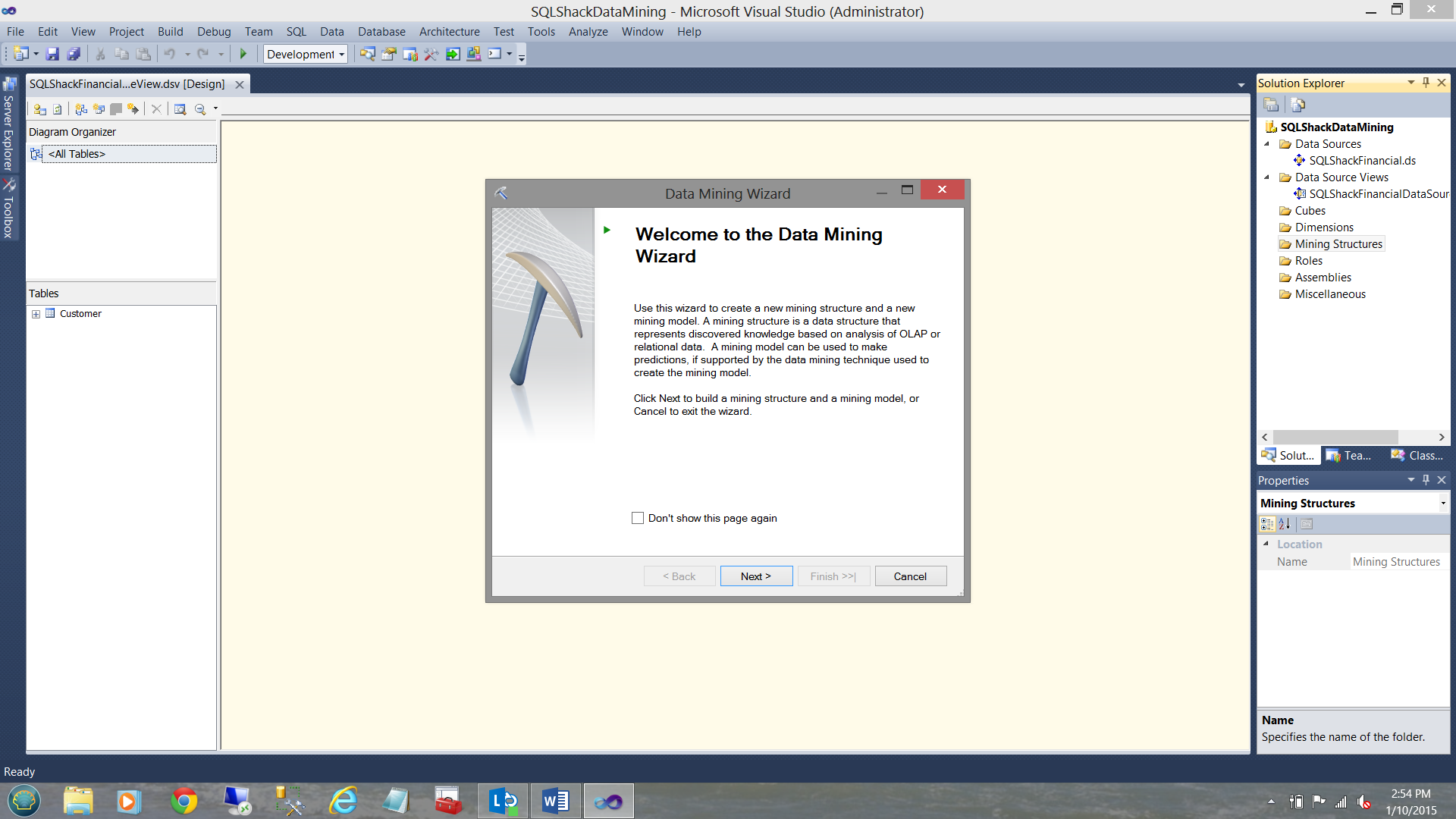This screenshot has height=819, width=1456.
Task: Click the Zoom magnifier icon in DSV toolbar
Action: [x=200, y=109]
